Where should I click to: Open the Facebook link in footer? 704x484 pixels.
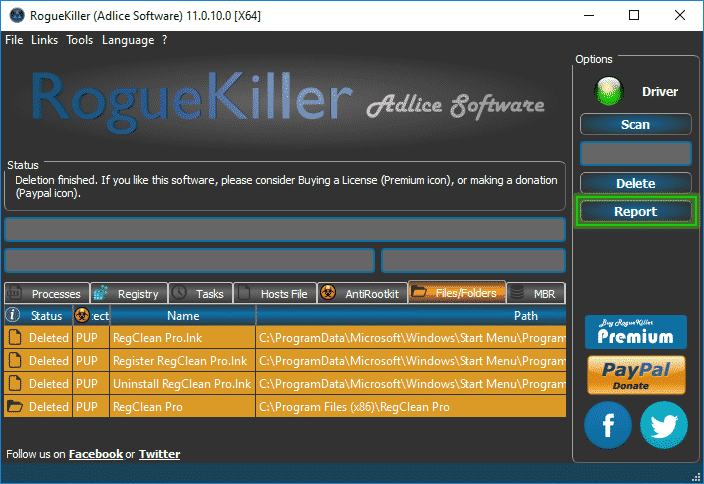[95, 454]
